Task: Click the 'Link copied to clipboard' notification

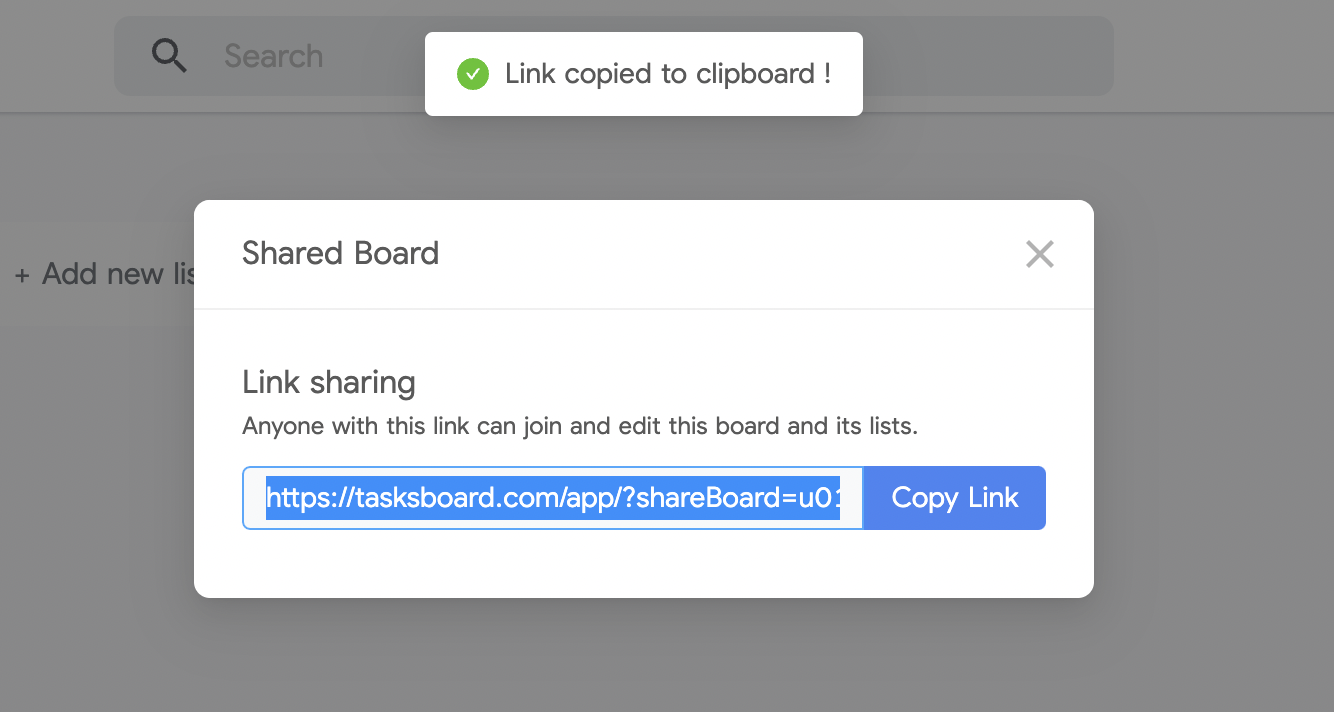Action: point(643,73)
